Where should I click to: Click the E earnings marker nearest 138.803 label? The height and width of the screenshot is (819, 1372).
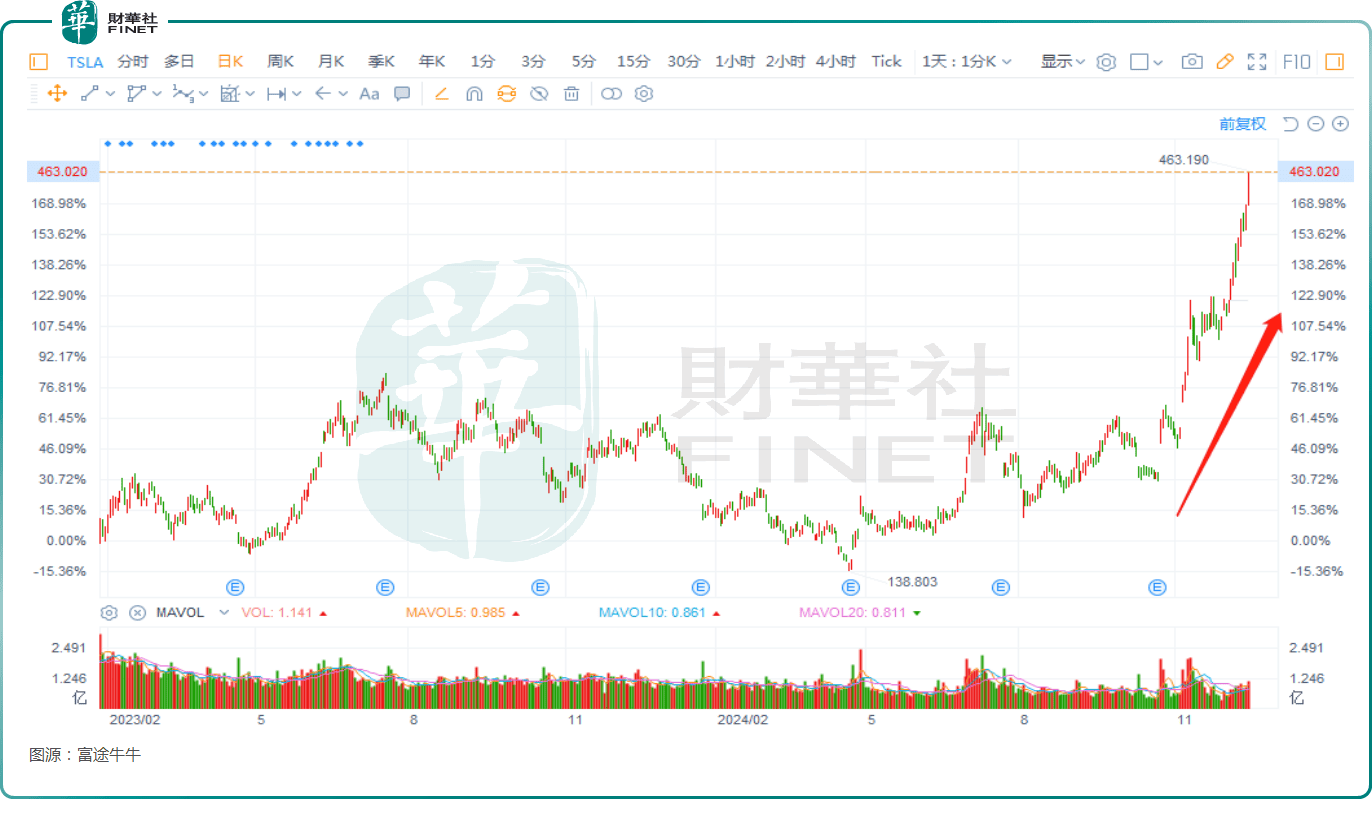click(x=850, y=587)
